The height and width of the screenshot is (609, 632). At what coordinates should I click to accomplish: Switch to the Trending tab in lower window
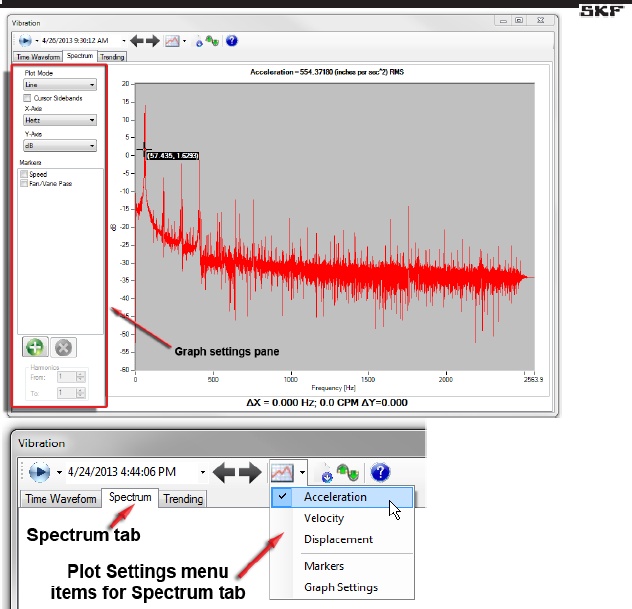(183, 498)
